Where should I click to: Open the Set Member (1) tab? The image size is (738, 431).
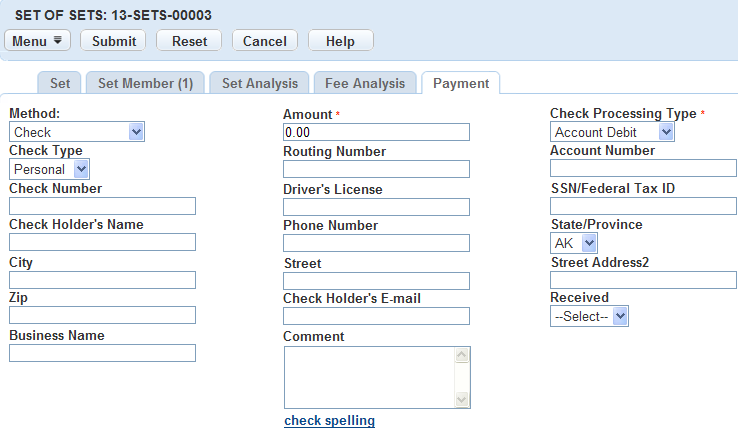coord(146,84)
